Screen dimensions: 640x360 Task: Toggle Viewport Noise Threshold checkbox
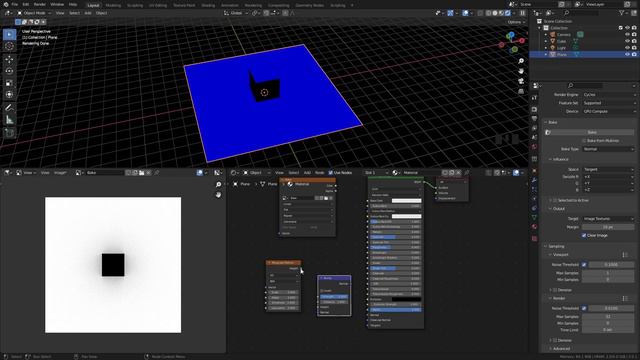584,265
